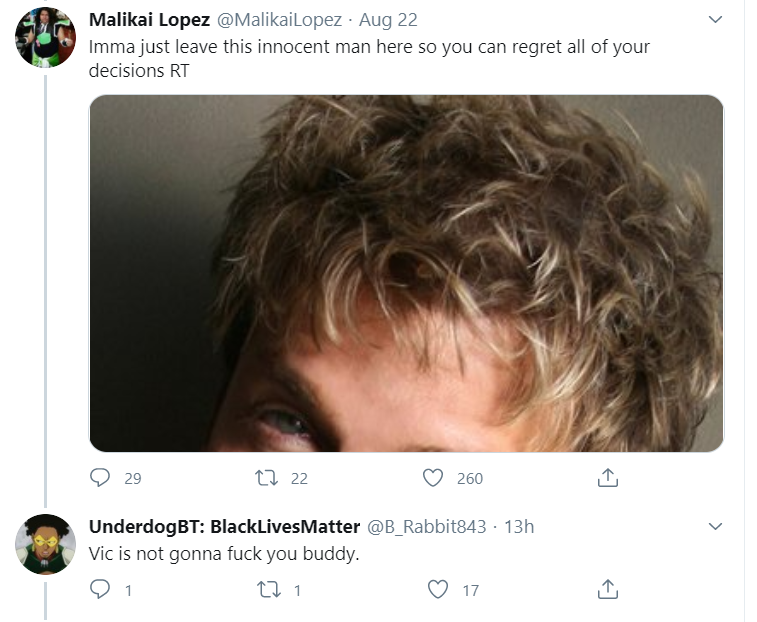Screen dimensions: 757x622
Task: Click the Malikai Lopez display name
Action: click(150, 20)
